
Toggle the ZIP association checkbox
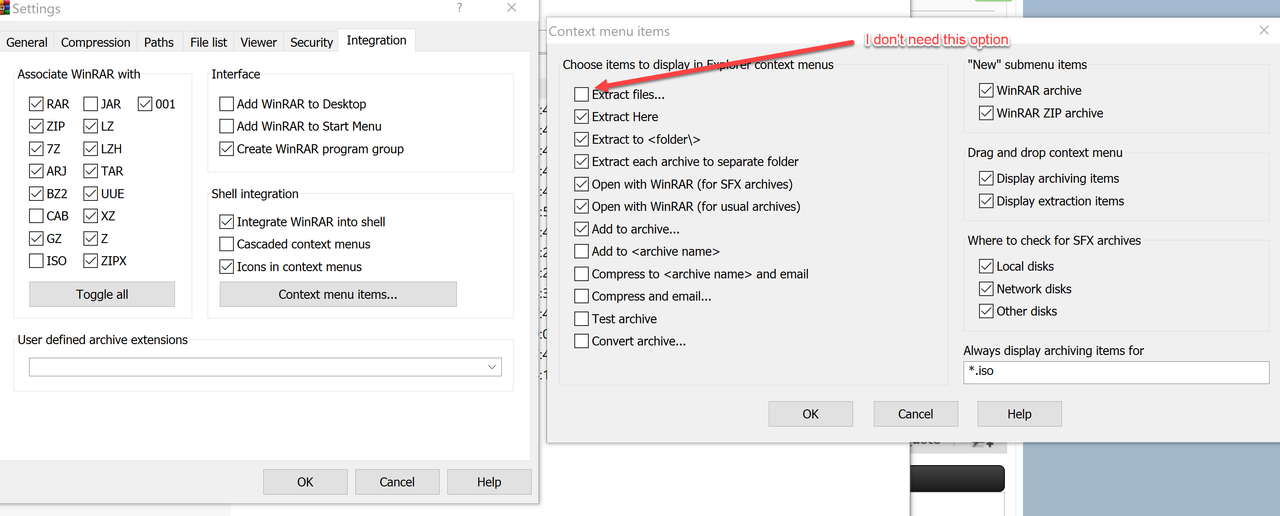point(36,126)
